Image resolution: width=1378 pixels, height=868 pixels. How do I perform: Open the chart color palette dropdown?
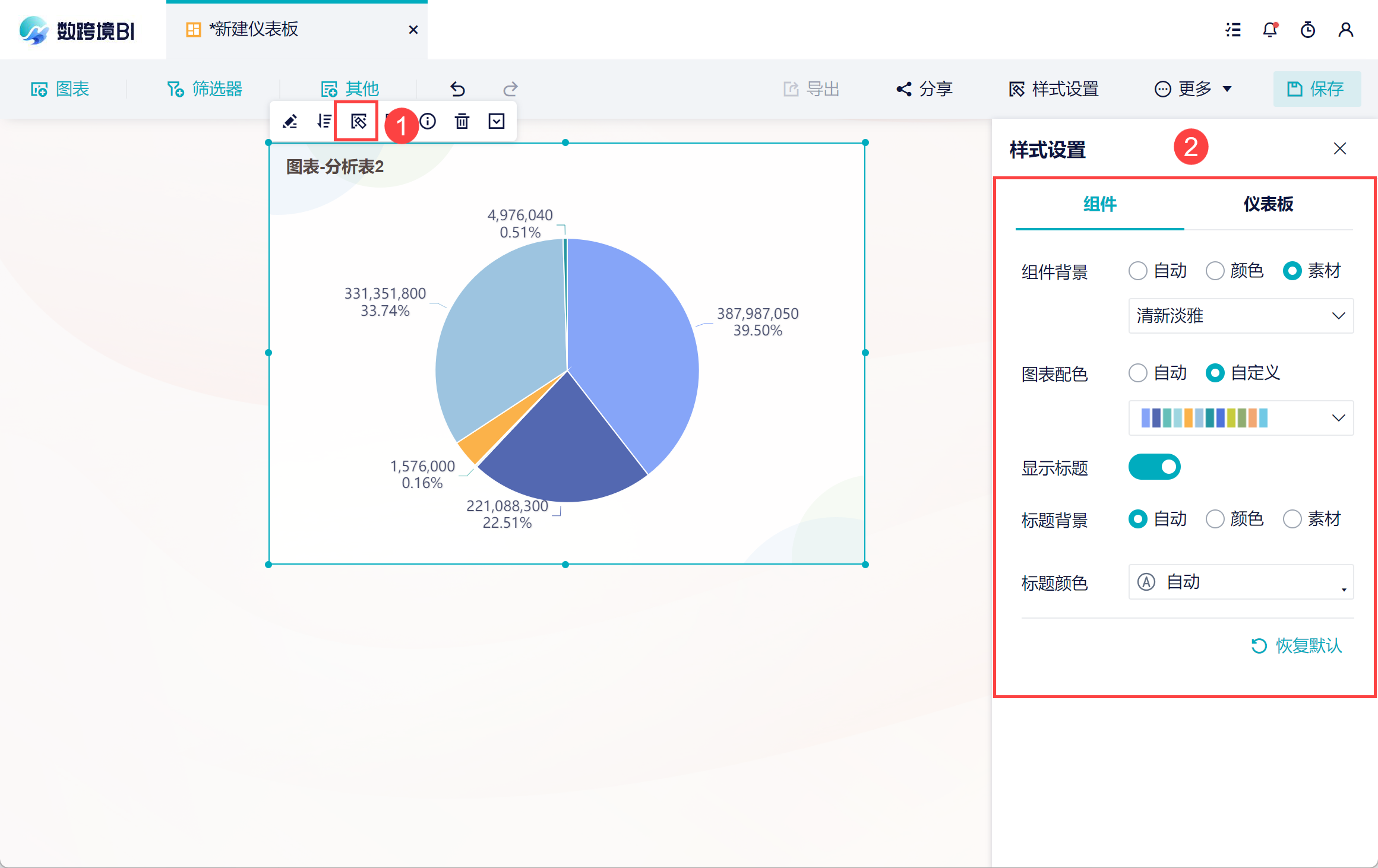1241,418
